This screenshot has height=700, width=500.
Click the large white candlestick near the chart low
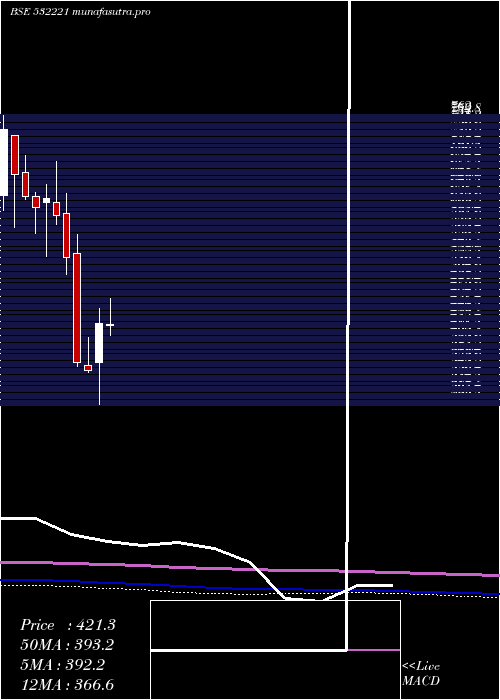click(99, 343)
